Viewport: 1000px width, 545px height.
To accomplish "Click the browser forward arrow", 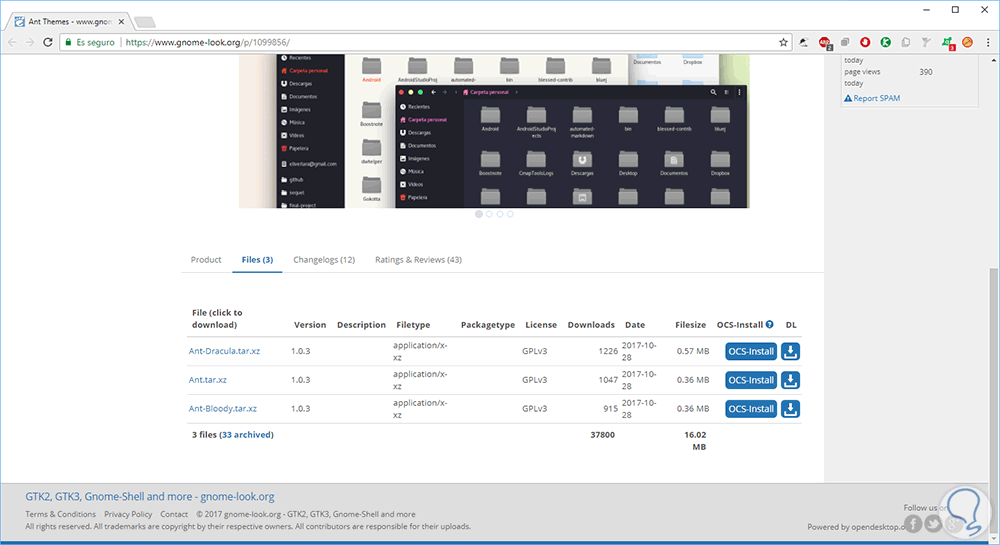I will [x=29, y=42].
